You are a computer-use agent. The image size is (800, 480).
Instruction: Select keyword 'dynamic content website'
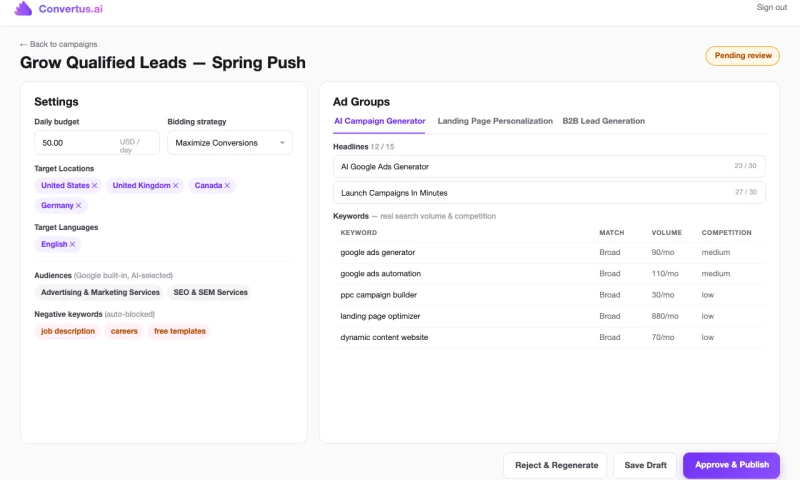[384, 338]
